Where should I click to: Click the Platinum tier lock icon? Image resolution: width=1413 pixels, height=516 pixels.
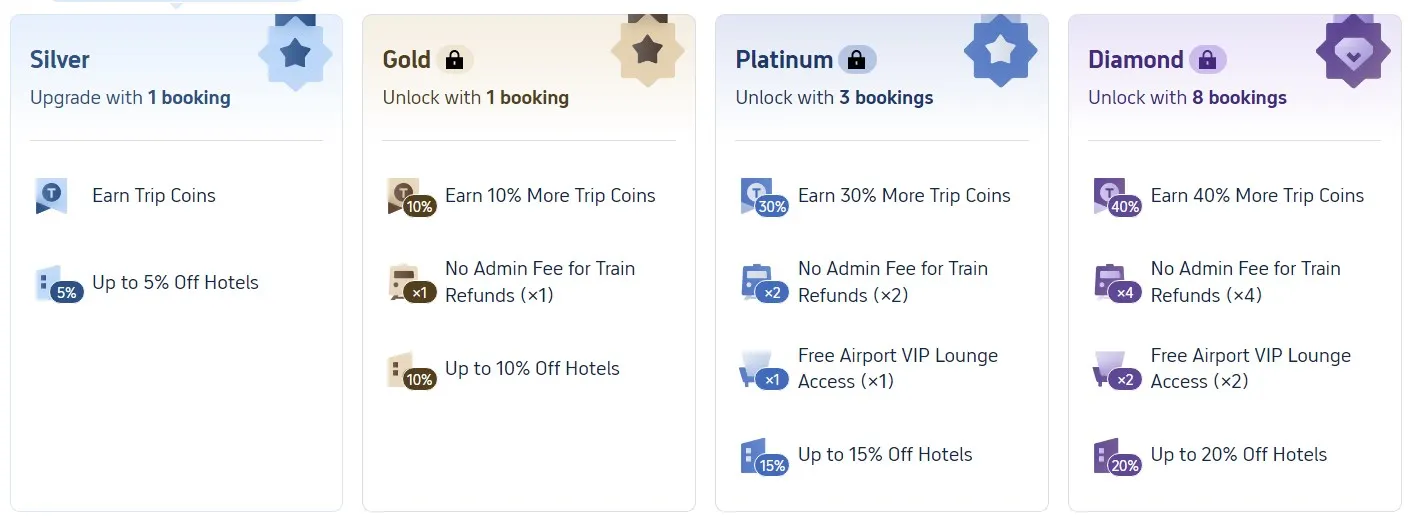[x=856, y=60]
